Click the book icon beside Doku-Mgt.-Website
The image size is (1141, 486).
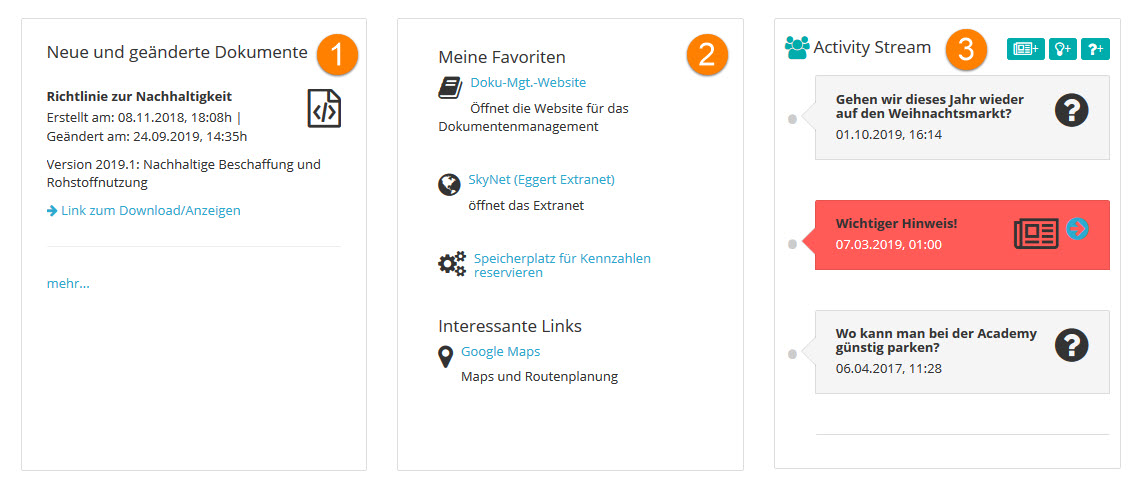click(450, 87)
